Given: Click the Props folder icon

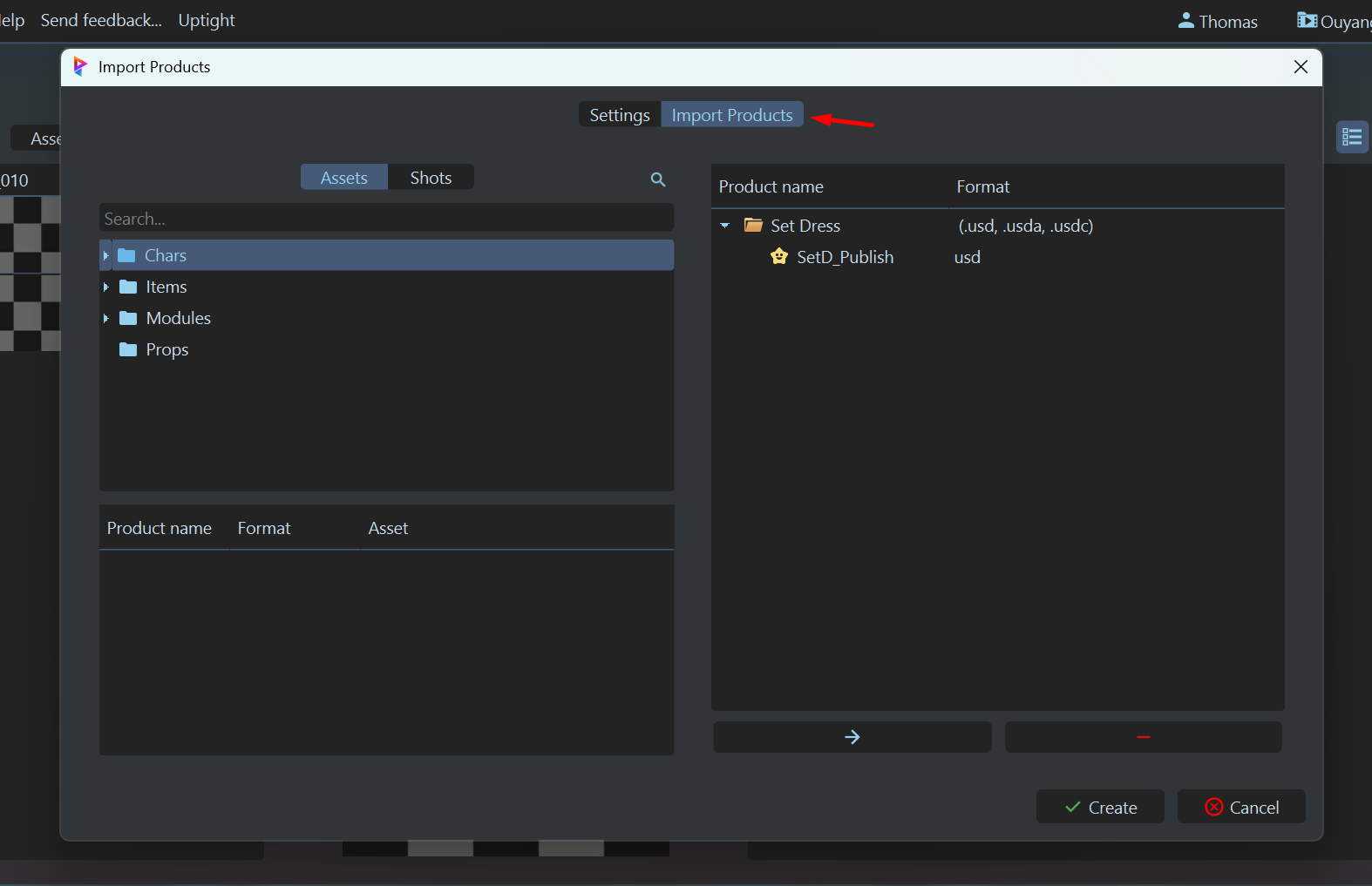Looking at the screenshot, I should [x=128, y=349].
